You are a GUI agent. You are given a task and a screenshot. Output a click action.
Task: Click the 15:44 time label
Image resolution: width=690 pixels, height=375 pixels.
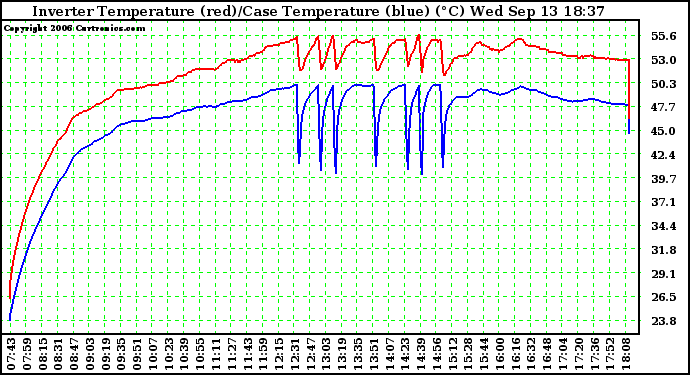pyautogui.click(x=484, y=354)
